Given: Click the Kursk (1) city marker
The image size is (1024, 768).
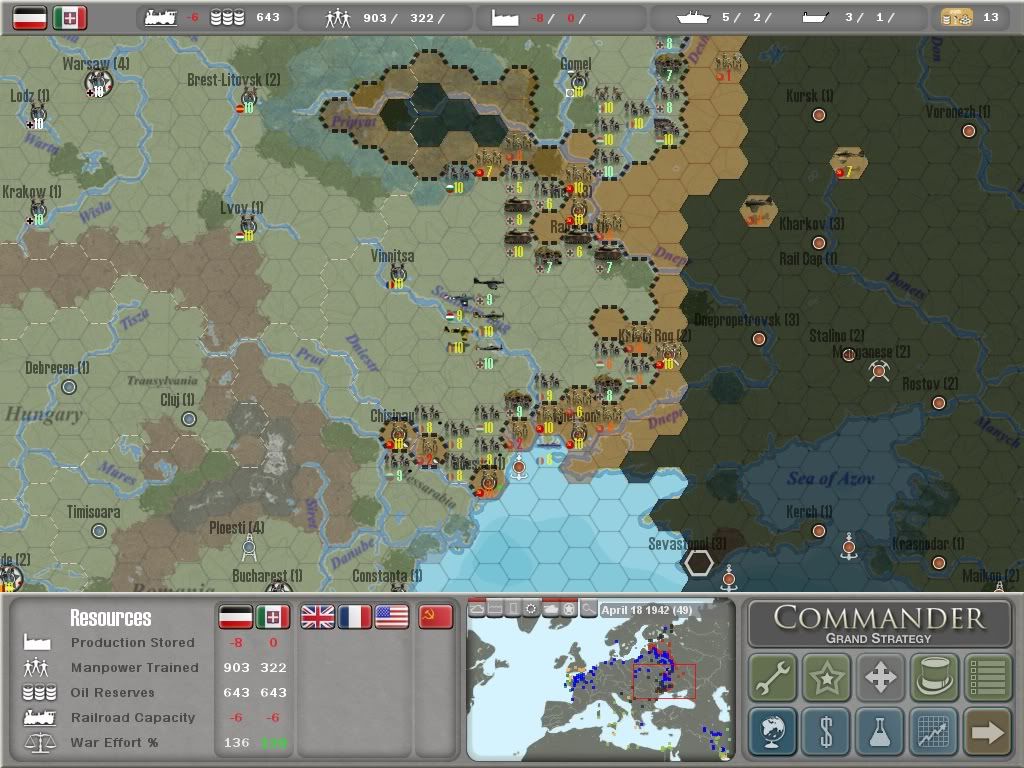Looking at the screenshot, I should click(x=818, y=115).
